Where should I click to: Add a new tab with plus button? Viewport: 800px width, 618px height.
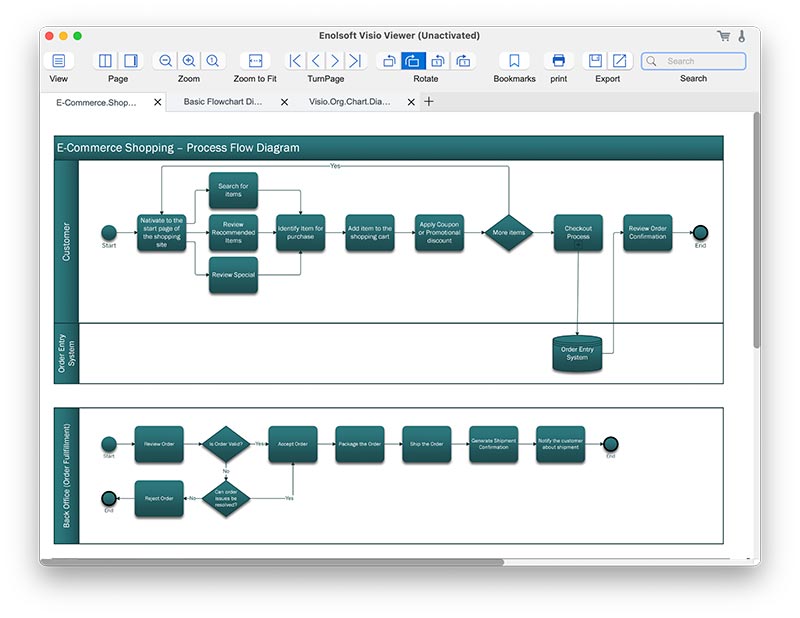[429, 102]
